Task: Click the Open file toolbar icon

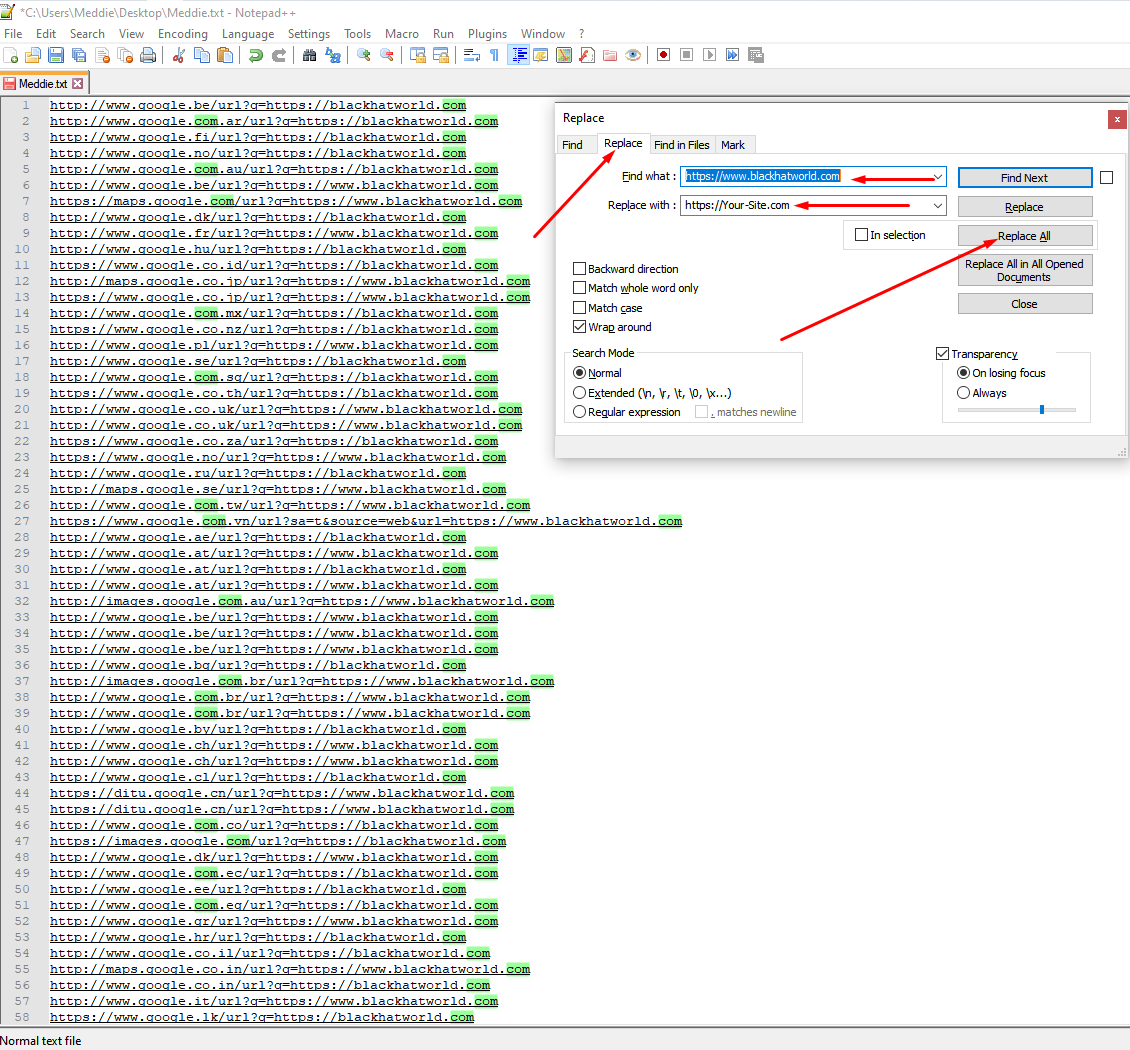Action: click(33, 55)
